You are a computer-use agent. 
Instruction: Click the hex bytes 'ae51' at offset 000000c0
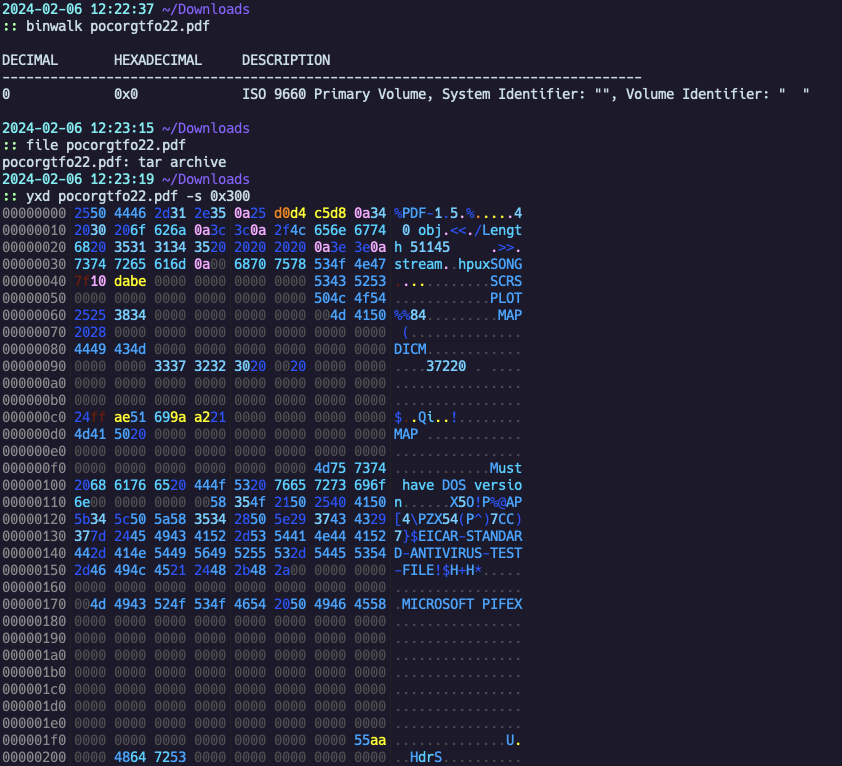pos(130,417)
